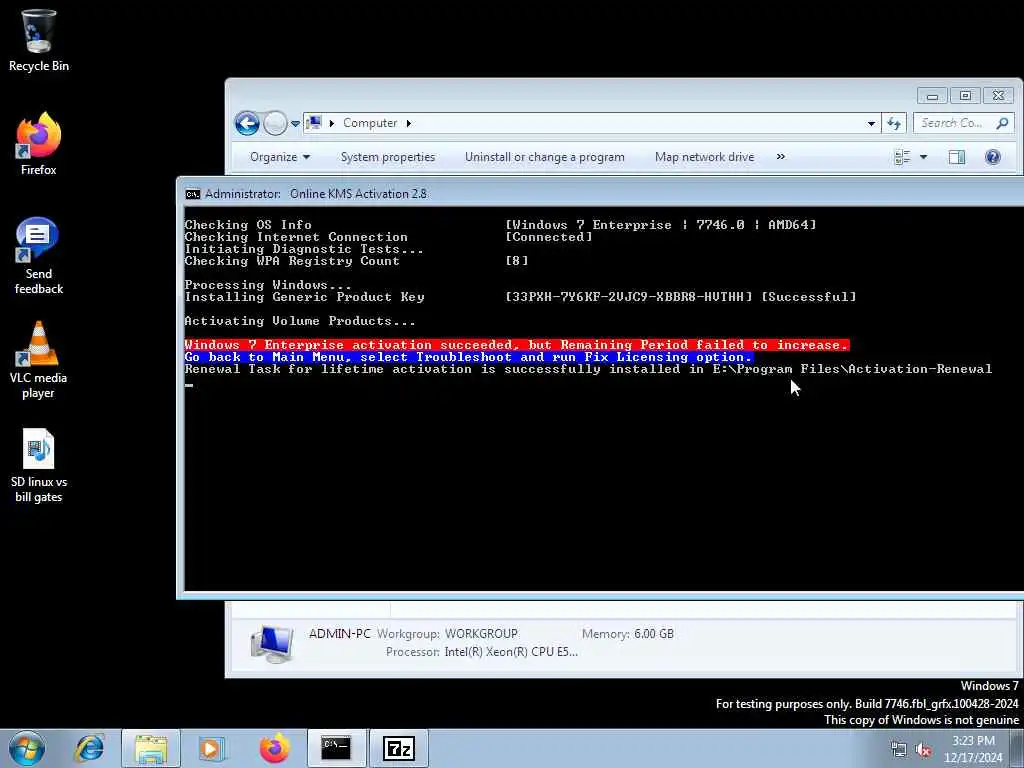Click the ADMIN-PC name in details pane
The image size is (1024, 768).
click(x=340, y=633)
